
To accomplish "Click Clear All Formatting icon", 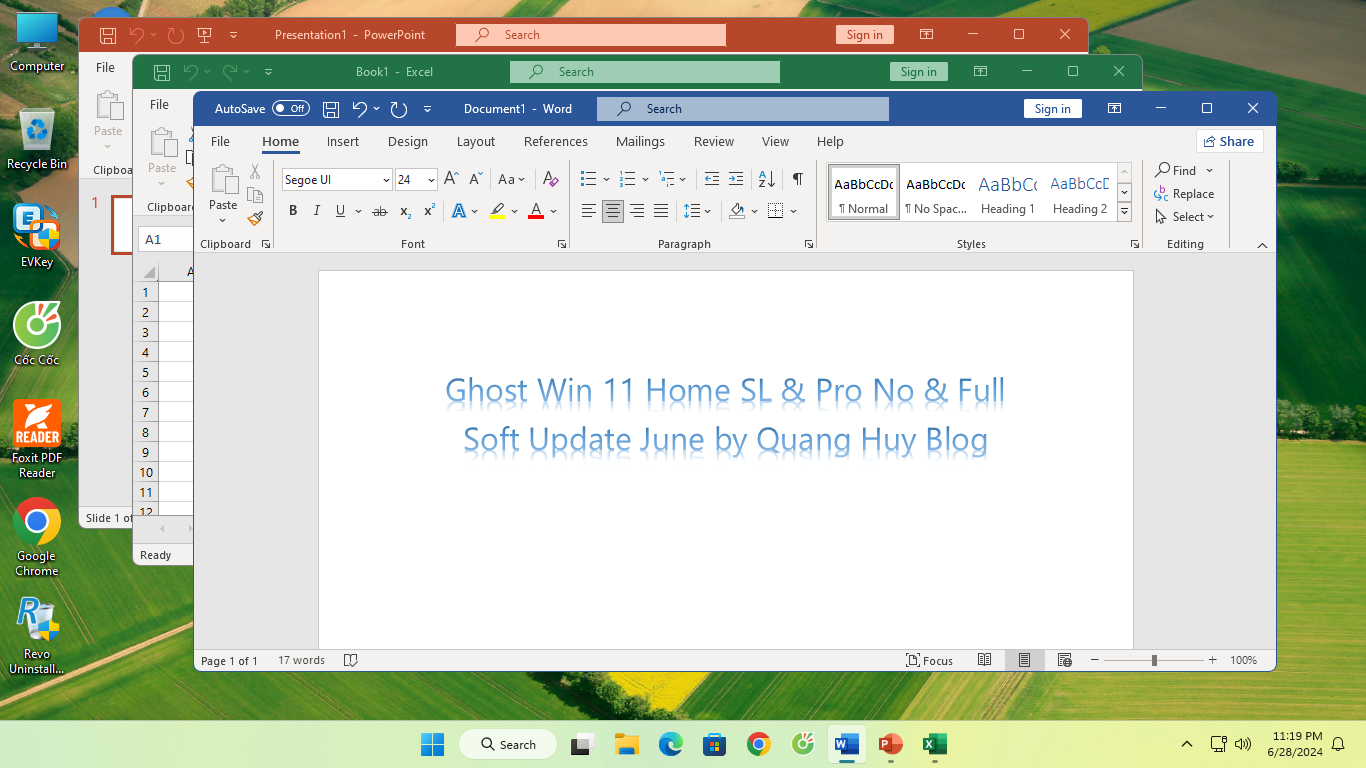I will coord(550,179).
